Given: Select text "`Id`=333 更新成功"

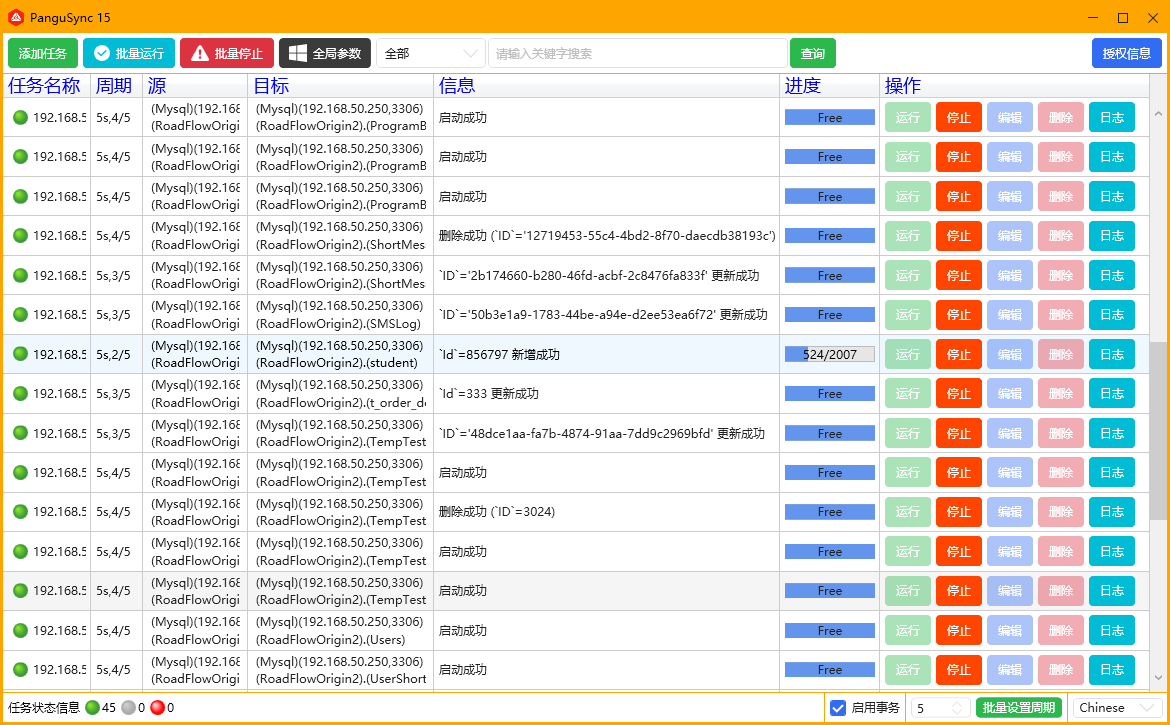Looking at the screenshot, I should click(x=488, y=394).
